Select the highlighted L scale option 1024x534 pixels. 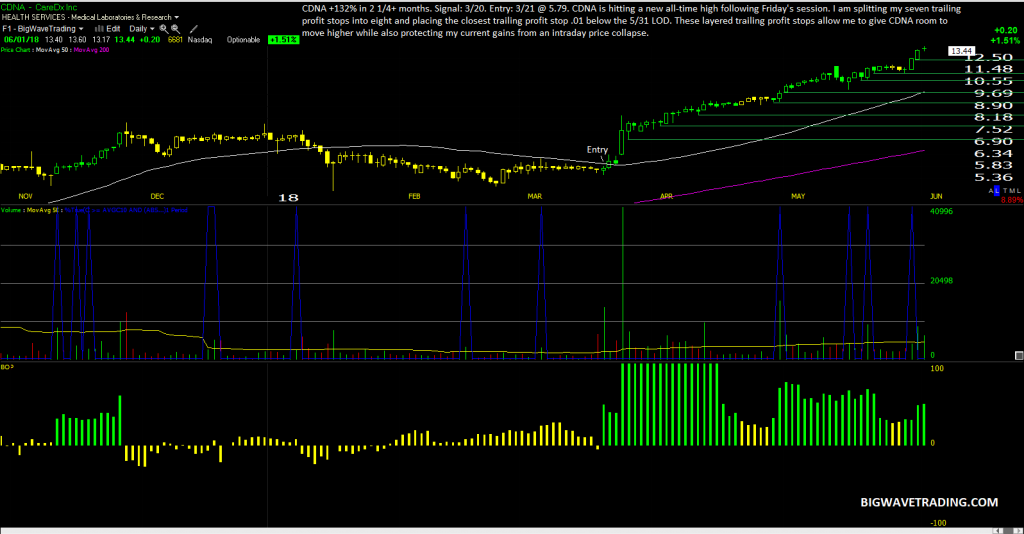(997, 191)
